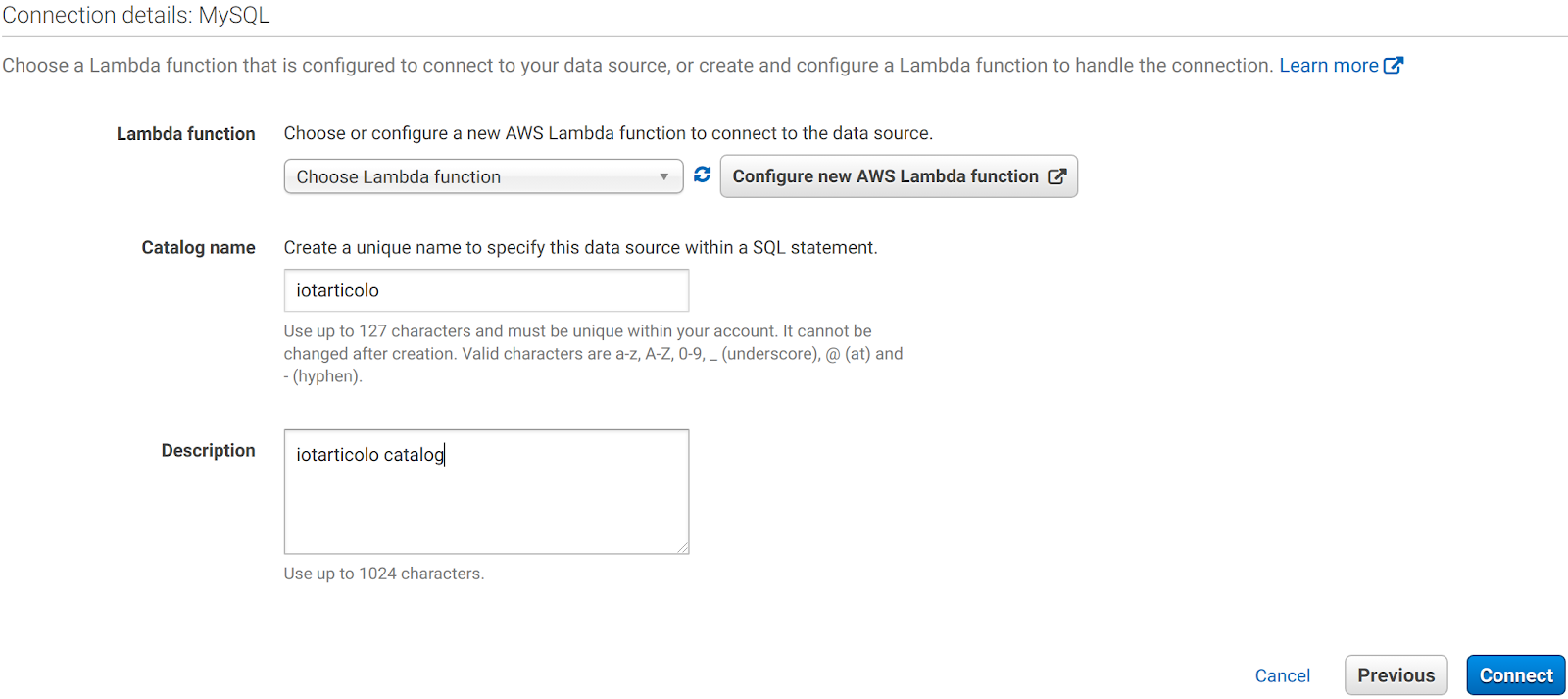This screenshot has height=699, width=1568.
Task: Focus the Catalog name input field
Action: tap(486, 290)
